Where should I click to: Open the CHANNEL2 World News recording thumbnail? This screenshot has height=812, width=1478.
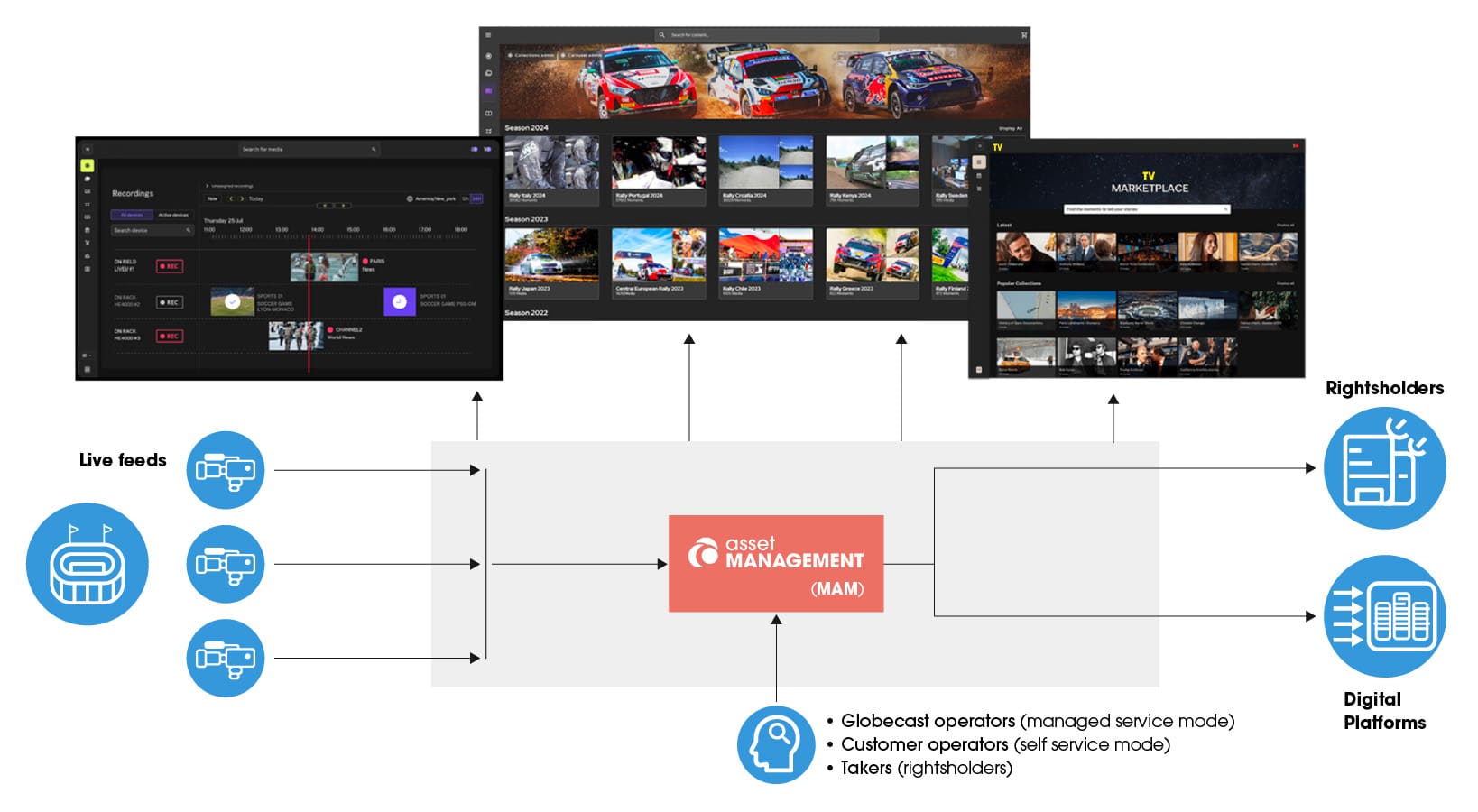(296, 336)
